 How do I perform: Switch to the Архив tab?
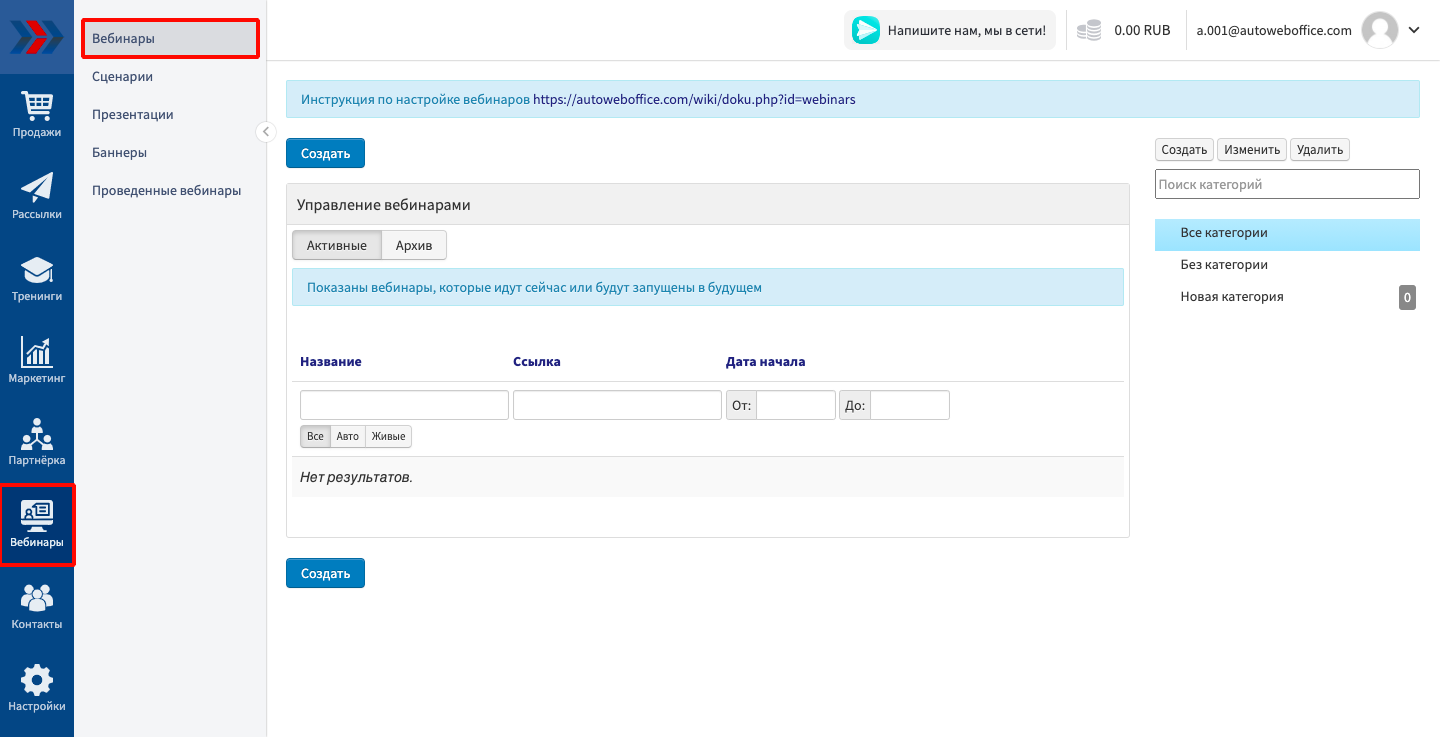(414, 246)
